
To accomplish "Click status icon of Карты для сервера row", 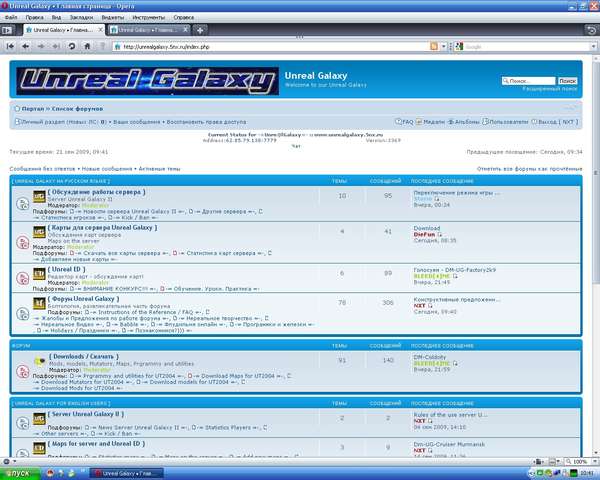I will point(23,243).
